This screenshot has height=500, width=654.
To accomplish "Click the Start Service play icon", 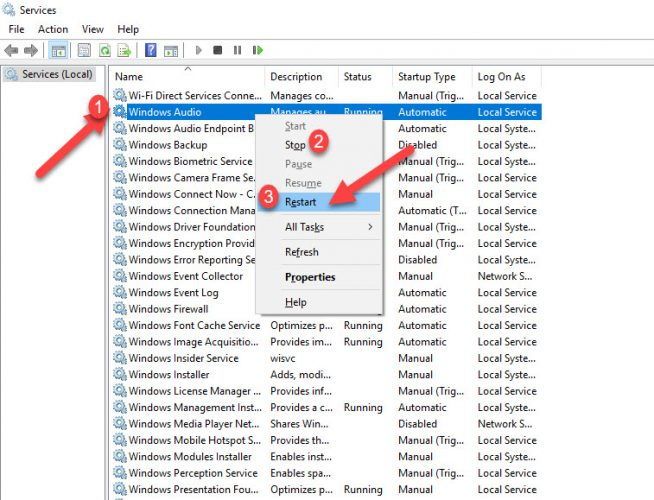I will point(199,50).
